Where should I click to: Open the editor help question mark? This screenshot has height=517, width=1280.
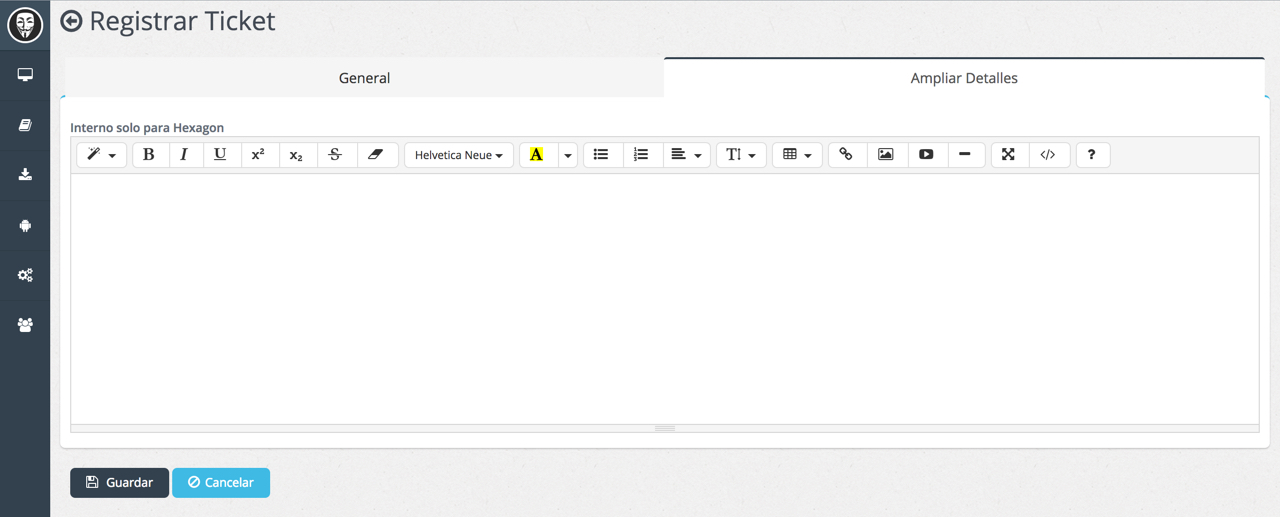tap(1092, 155)
